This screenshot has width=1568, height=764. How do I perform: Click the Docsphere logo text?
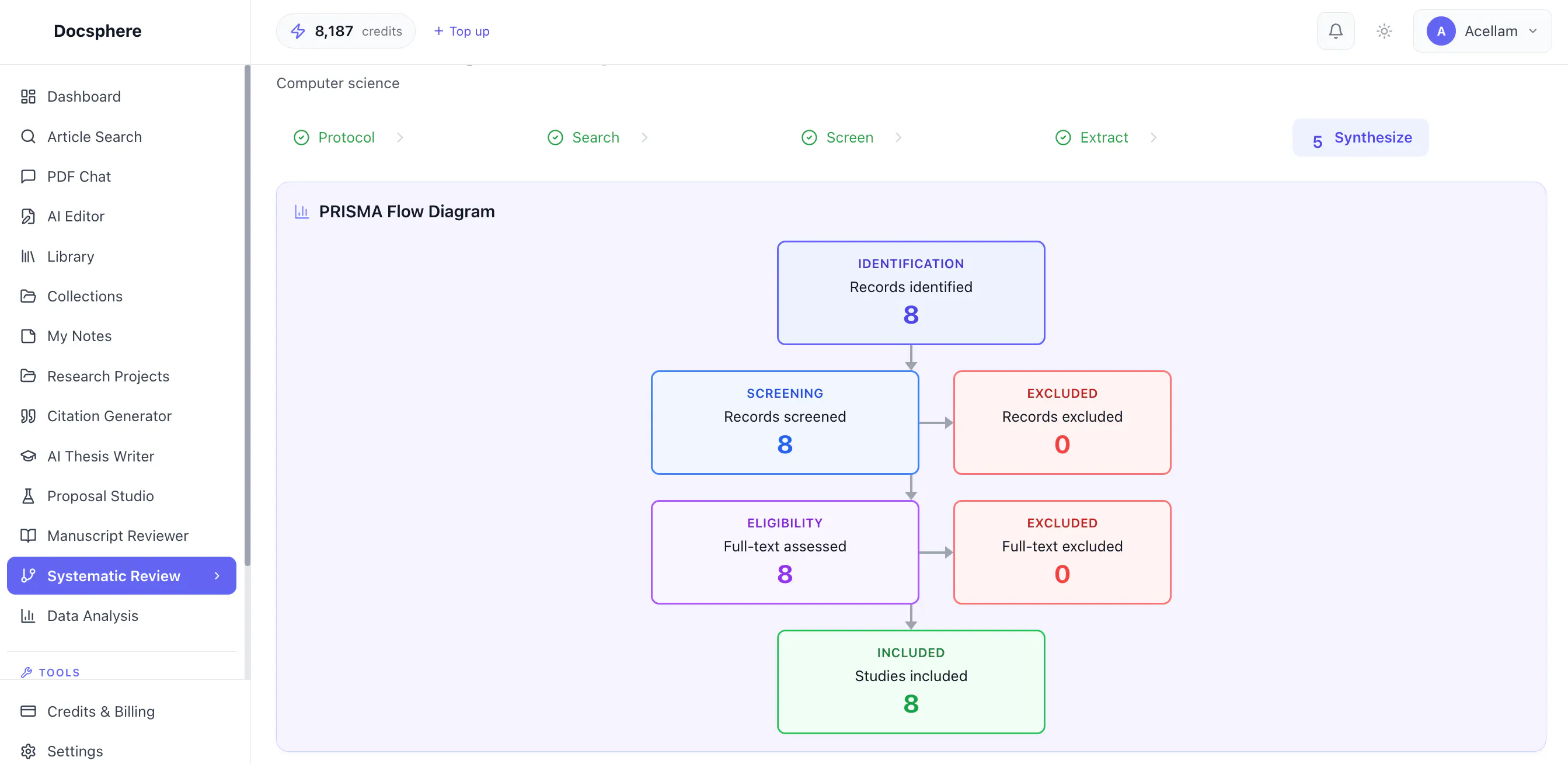pos(97,31)
